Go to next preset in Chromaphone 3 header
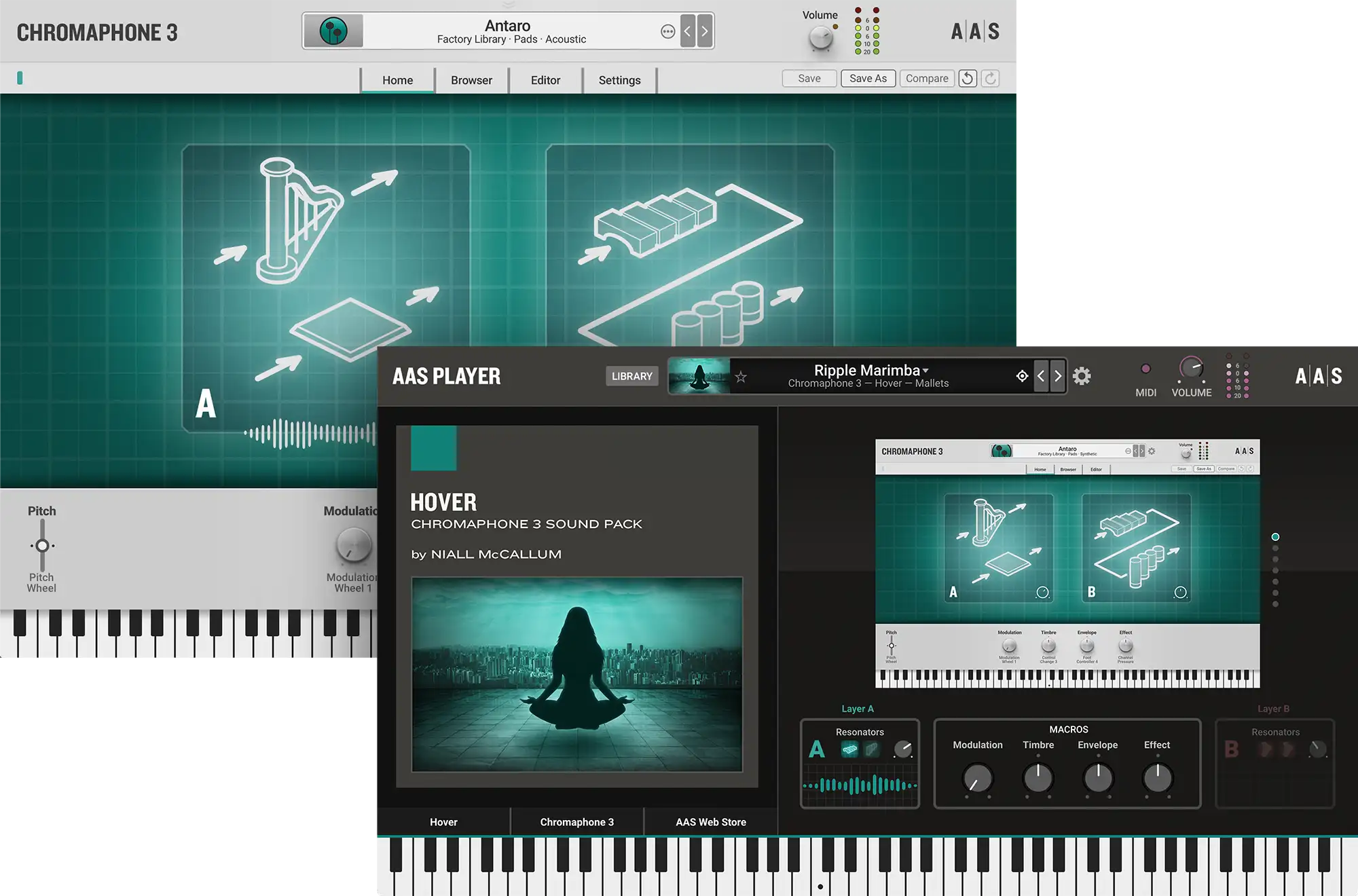 (705, 31)
